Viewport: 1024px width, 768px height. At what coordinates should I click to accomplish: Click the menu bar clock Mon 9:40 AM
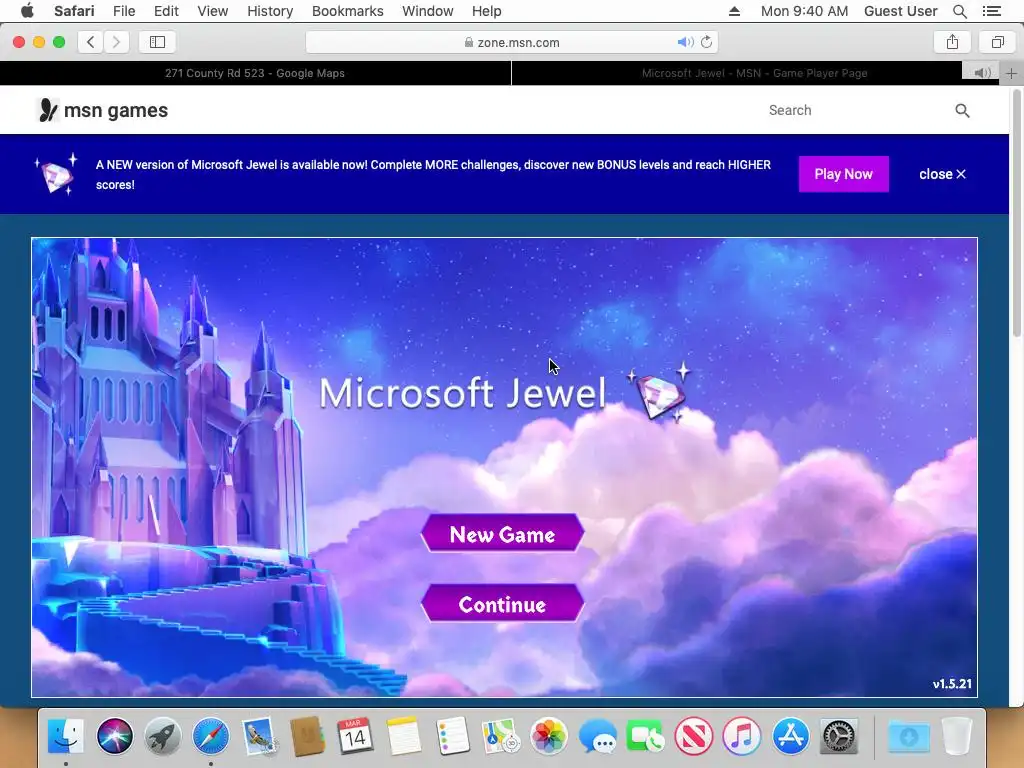[x=804, y=11]
